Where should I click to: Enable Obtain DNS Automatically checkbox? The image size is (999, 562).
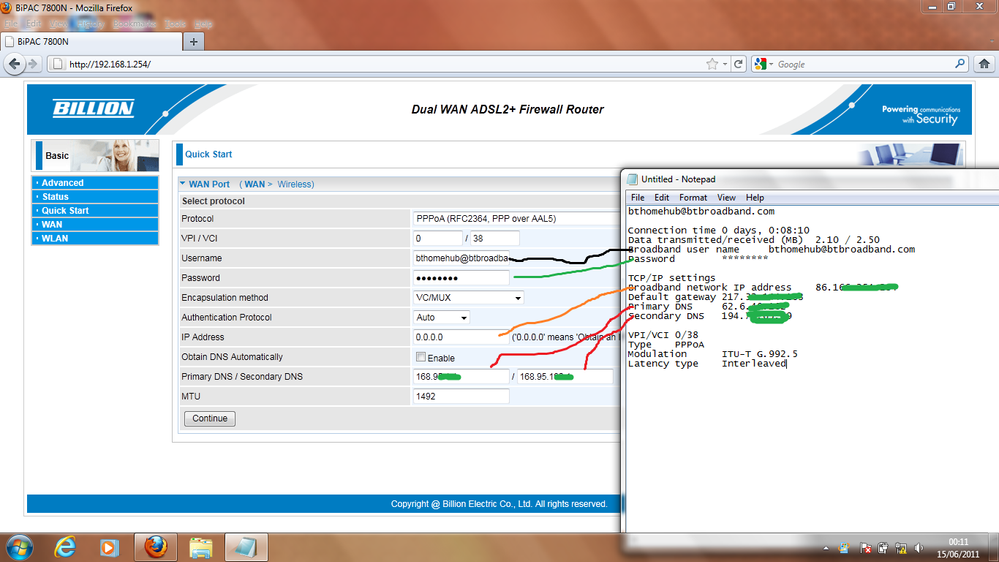coord(420,357)
